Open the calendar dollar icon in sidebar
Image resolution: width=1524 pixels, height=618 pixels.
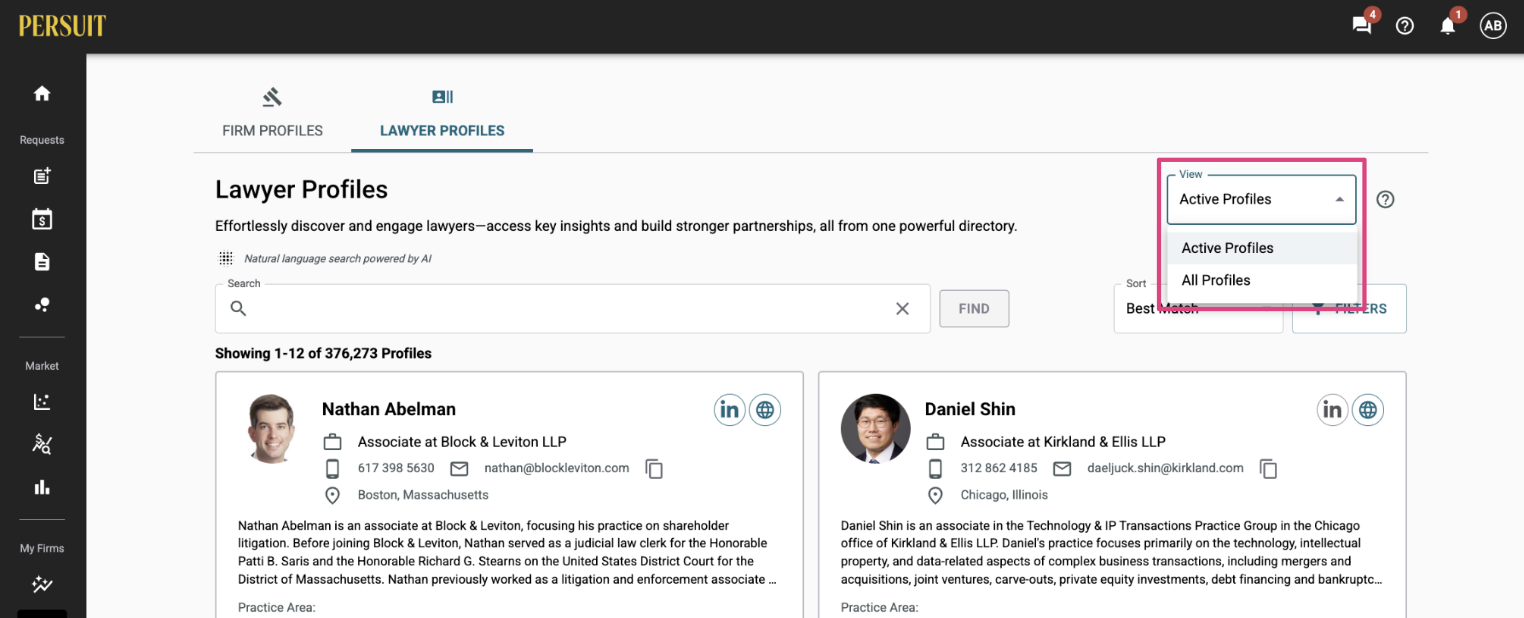coord(42,219)
